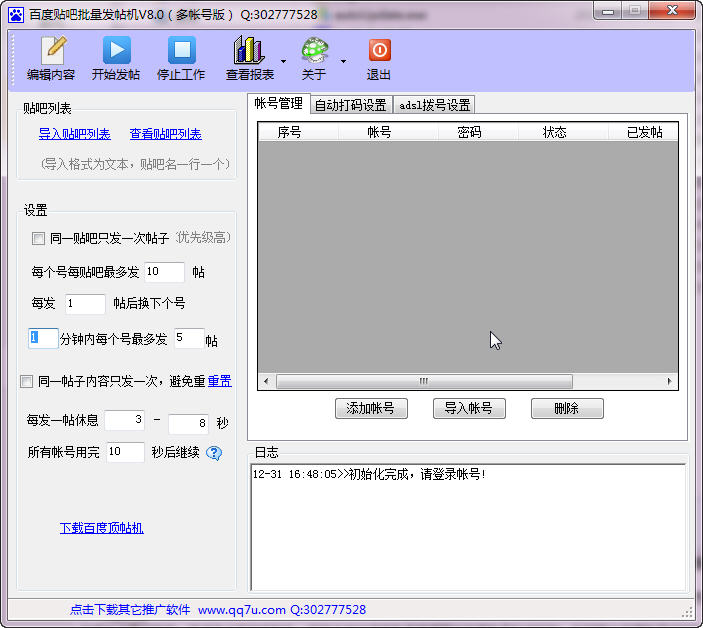
Task: Click the 编辑内容 edit content icon
Action: pos(50,51)
